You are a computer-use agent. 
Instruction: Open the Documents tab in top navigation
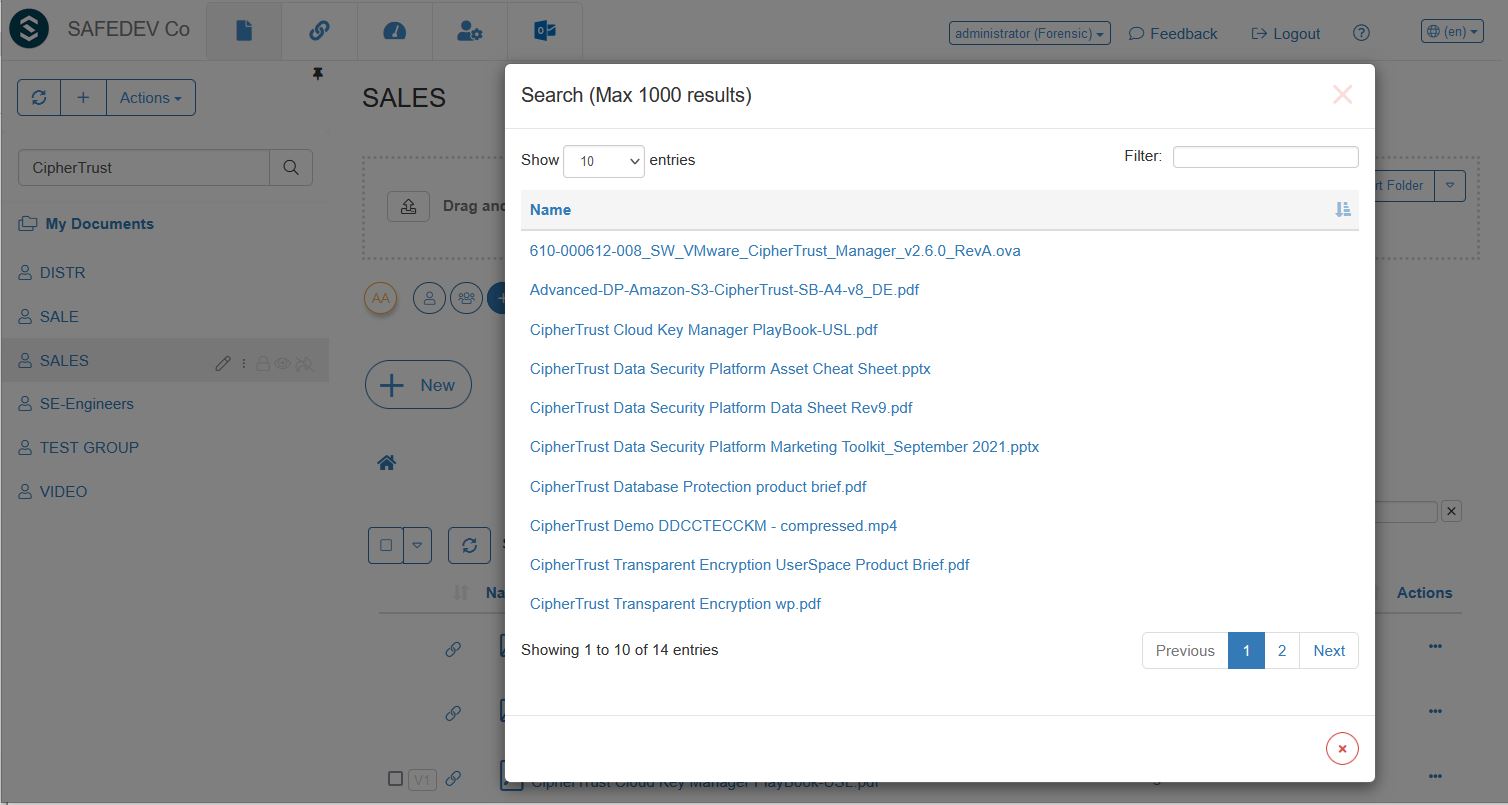tap(244, 32)
